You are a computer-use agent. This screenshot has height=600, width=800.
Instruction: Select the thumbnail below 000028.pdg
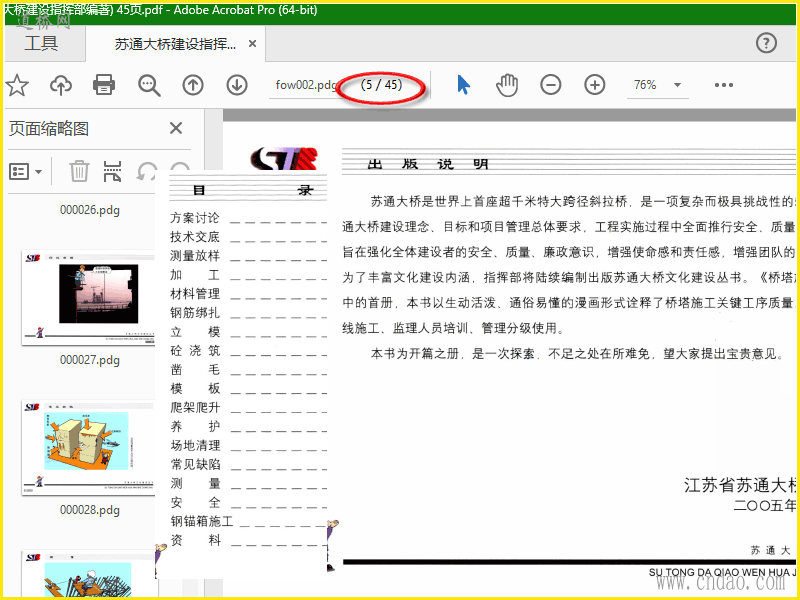(x=88, y=573)
